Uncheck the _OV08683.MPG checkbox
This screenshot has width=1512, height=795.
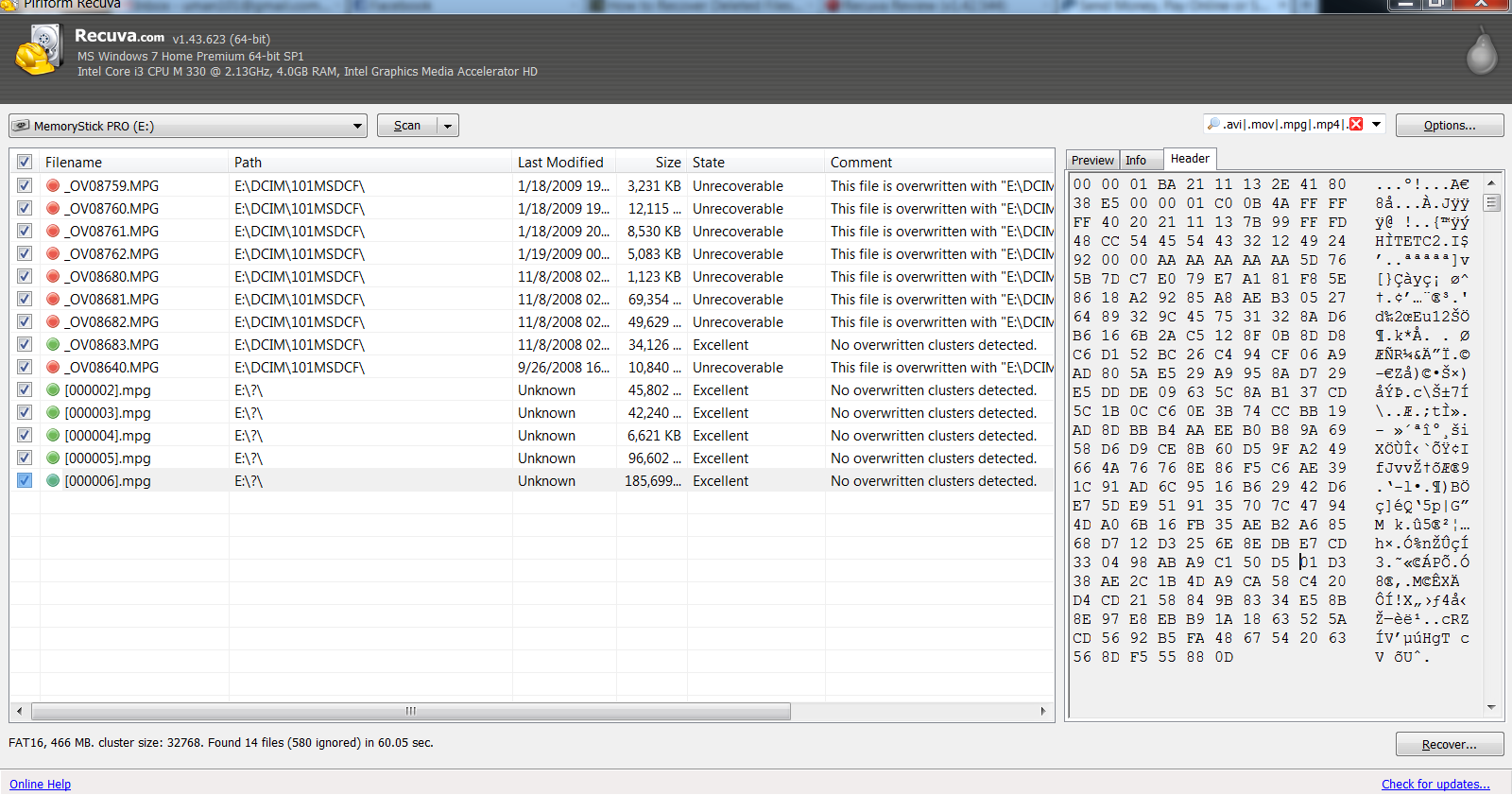[25, 345]
